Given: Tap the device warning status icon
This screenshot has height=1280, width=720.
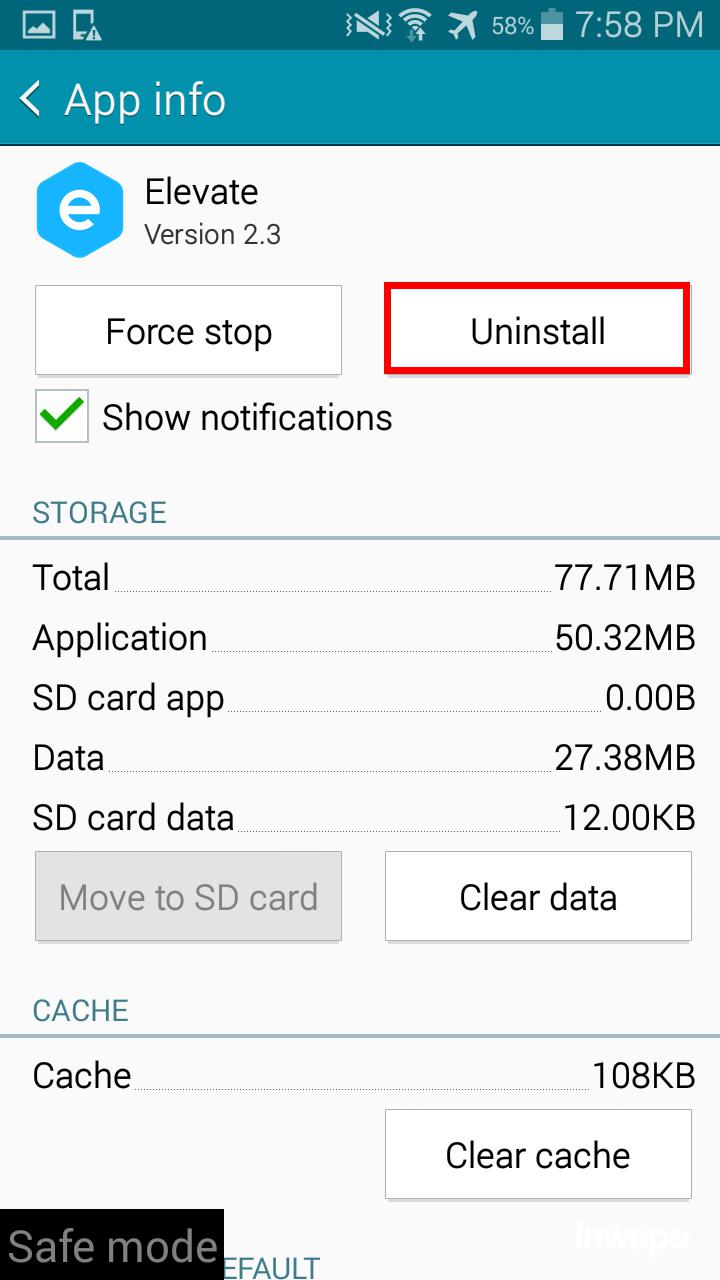Looking at the screenshot, I should pos(88,25).
